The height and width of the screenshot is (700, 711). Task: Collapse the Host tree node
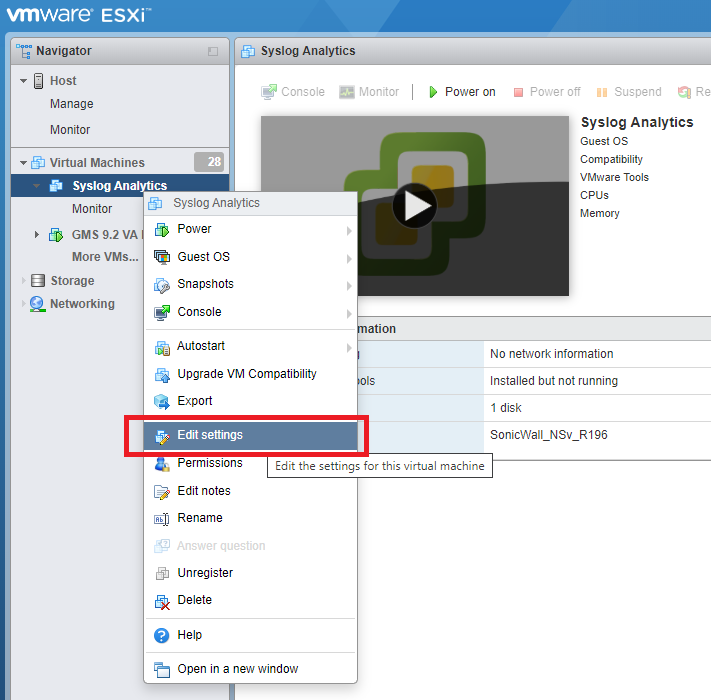[x=23, y=81]
